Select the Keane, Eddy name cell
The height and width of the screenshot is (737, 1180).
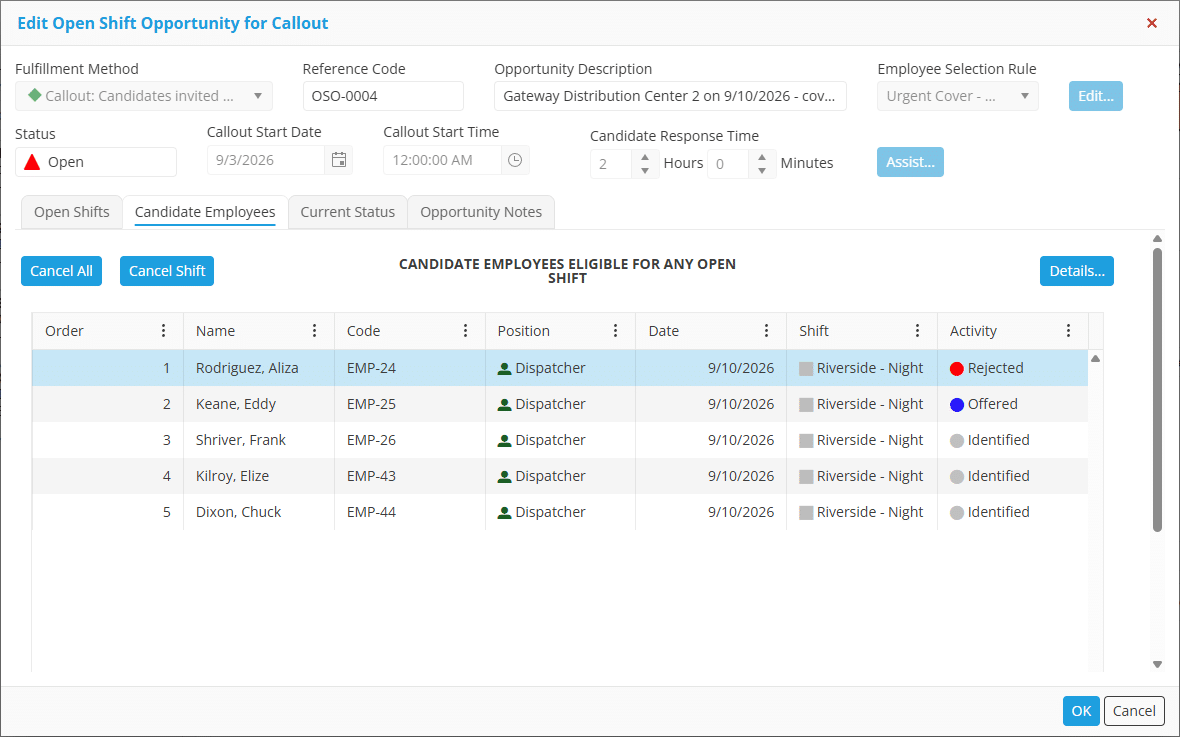point(259,404)
